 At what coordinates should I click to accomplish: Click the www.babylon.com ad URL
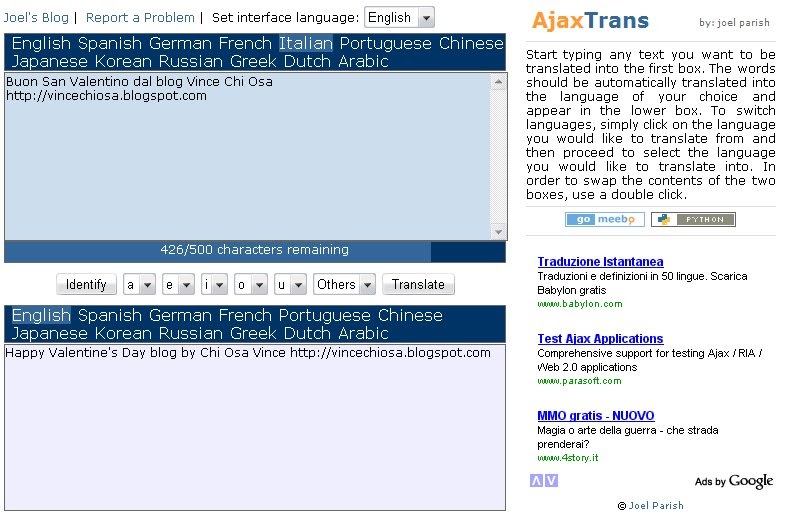pyautogui.click(x=580, y=304)
